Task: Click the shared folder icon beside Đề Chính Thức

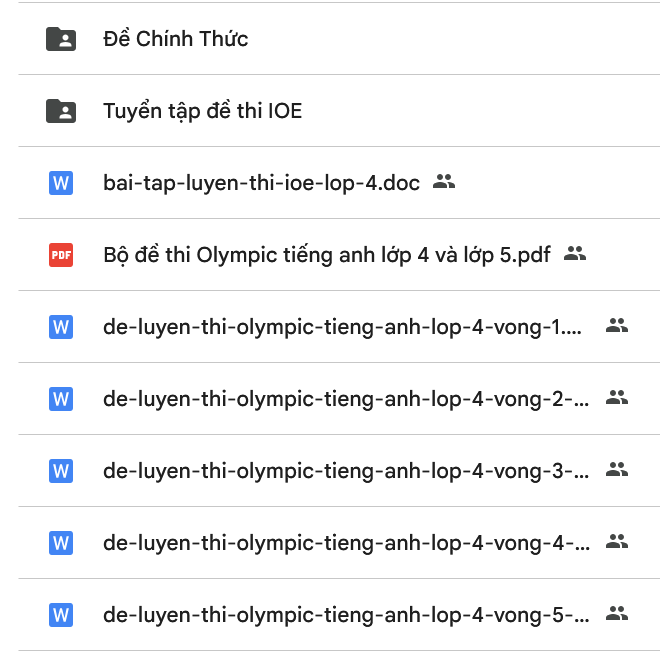Action: tap(61, 39)
